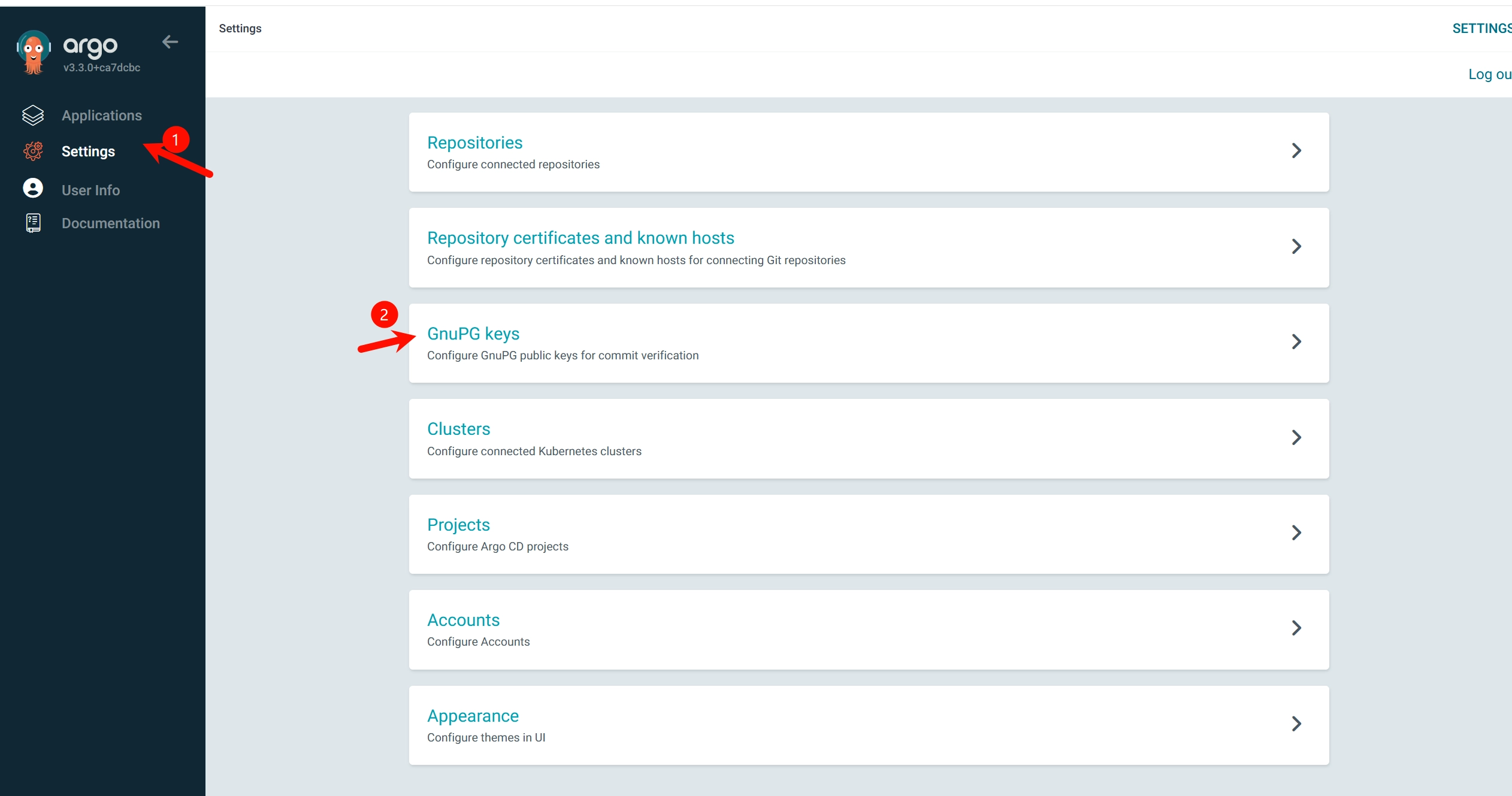
Task: Click the Argo octopus logo
Action: (34, 52)
